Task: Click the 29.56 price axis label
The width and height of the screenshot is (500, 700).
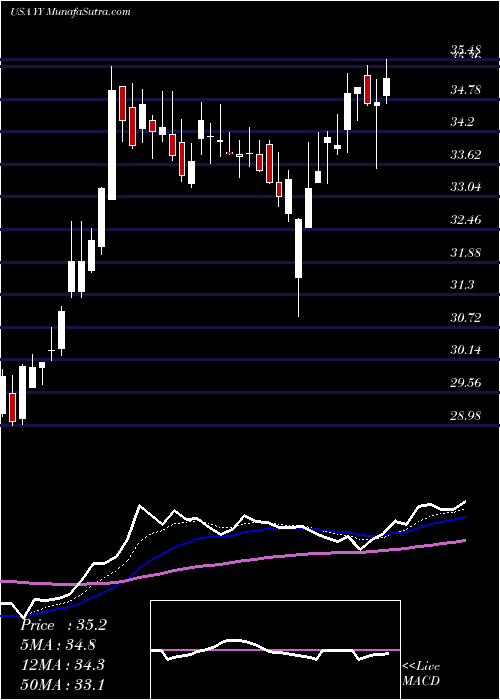Action: point(466,383)
